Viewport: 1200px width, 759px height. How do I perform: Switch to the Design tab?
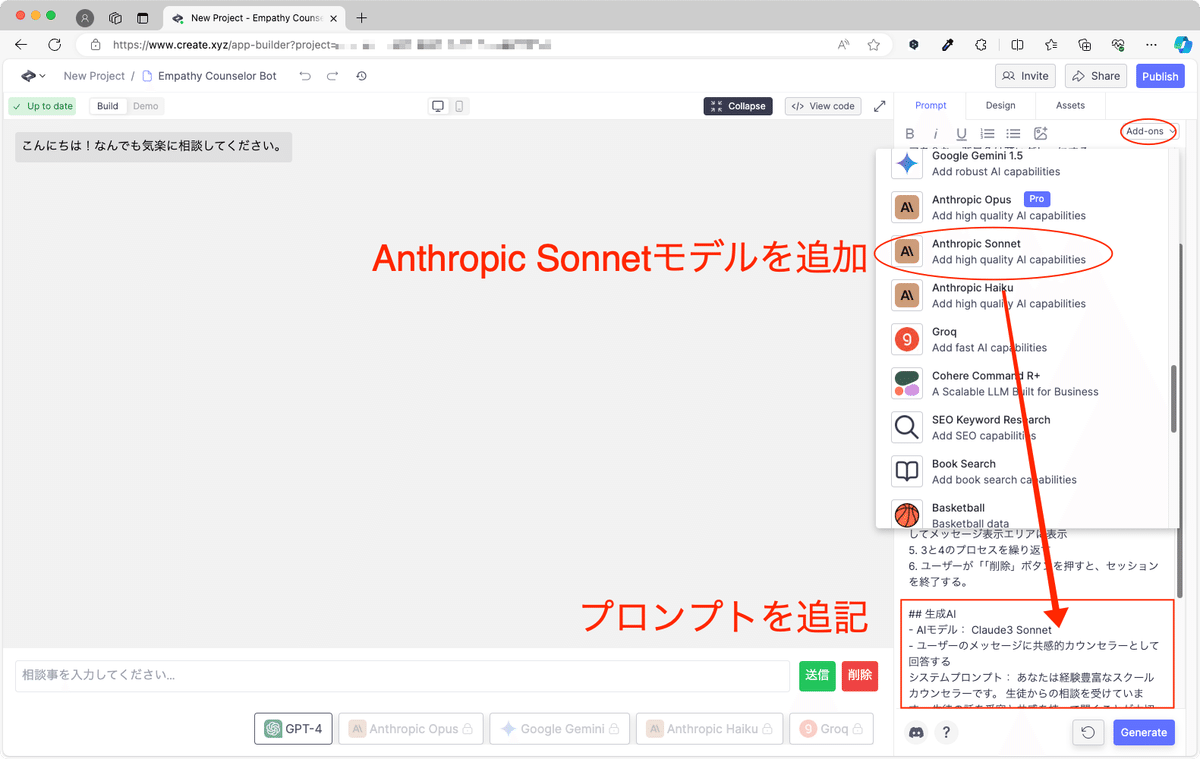(x=1000, y=105)
